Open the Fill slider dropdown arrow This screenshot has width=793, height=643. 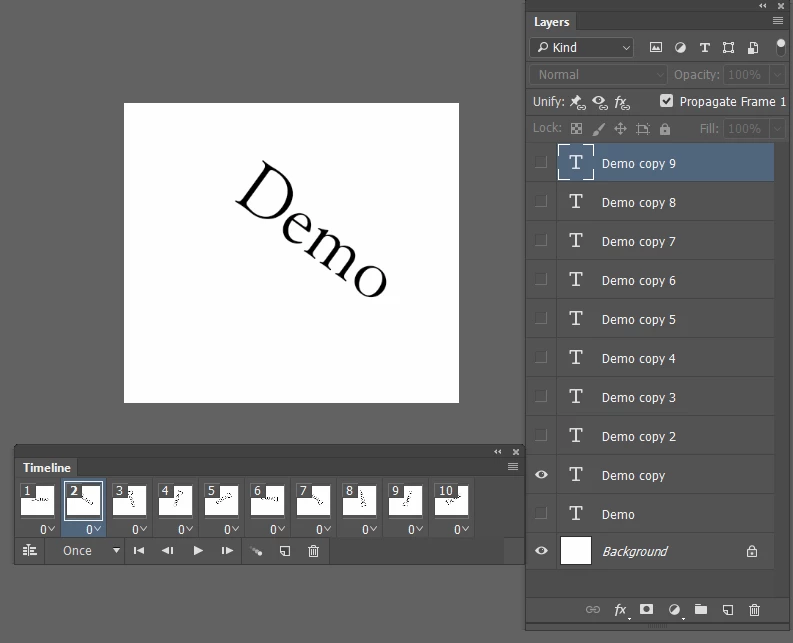coord(777,128)
